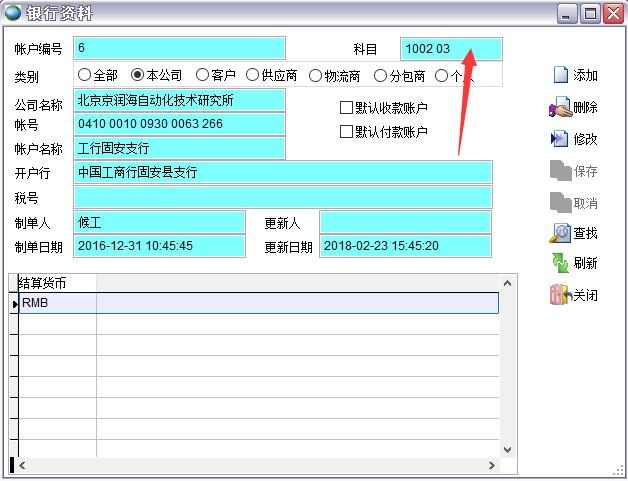Click the 税号 input field

284,197
